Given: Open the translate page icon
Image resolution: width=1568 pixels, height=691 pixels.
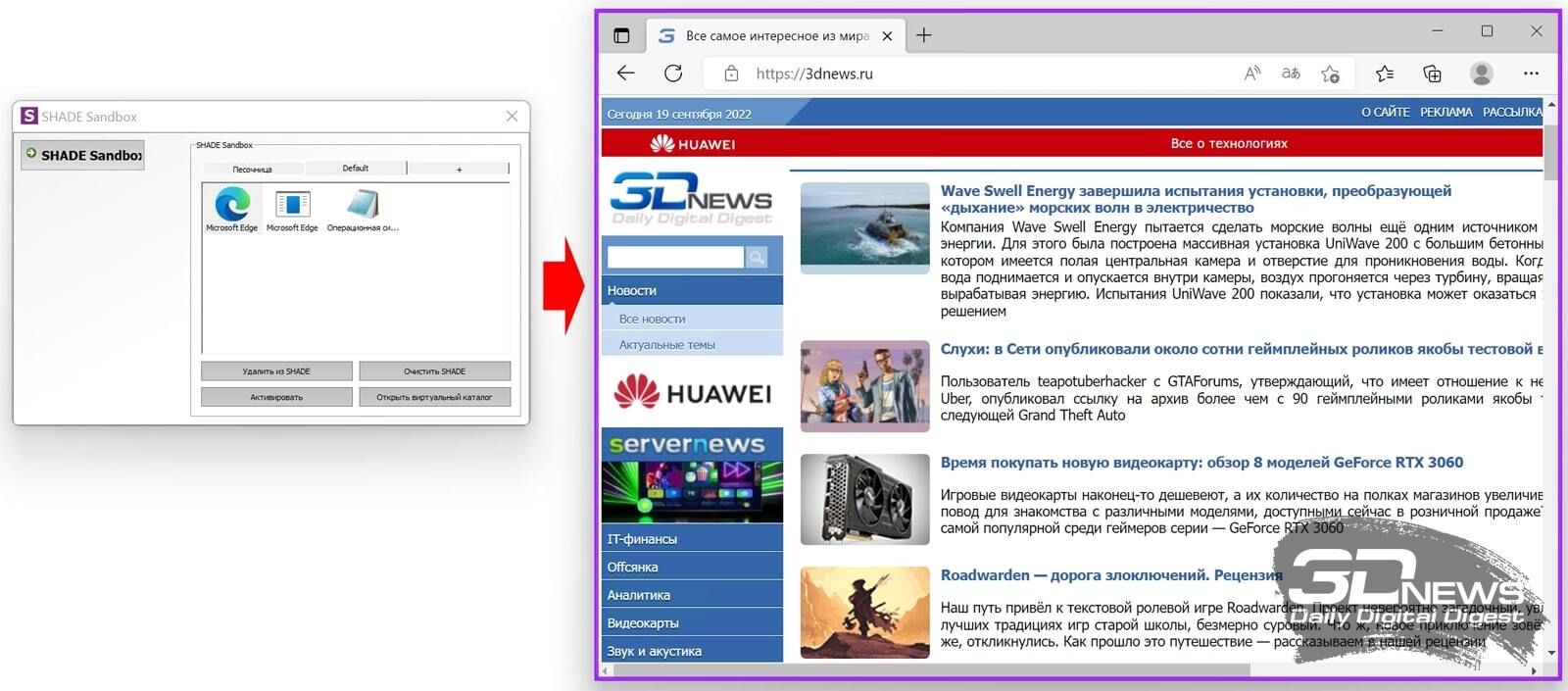Looking at the screenshot, I should [1291, 74].
